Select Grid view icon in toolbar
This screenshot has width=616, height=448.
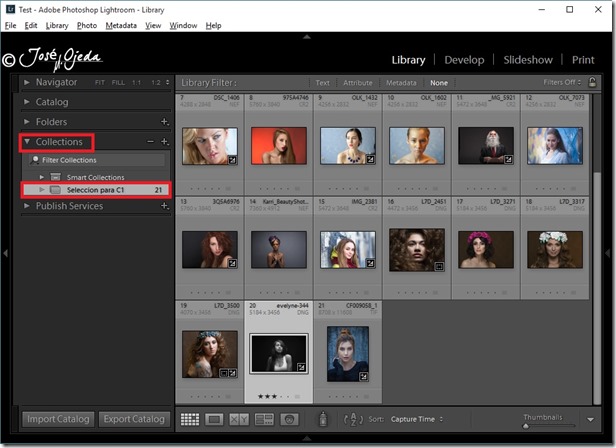[x=190, y=419]
